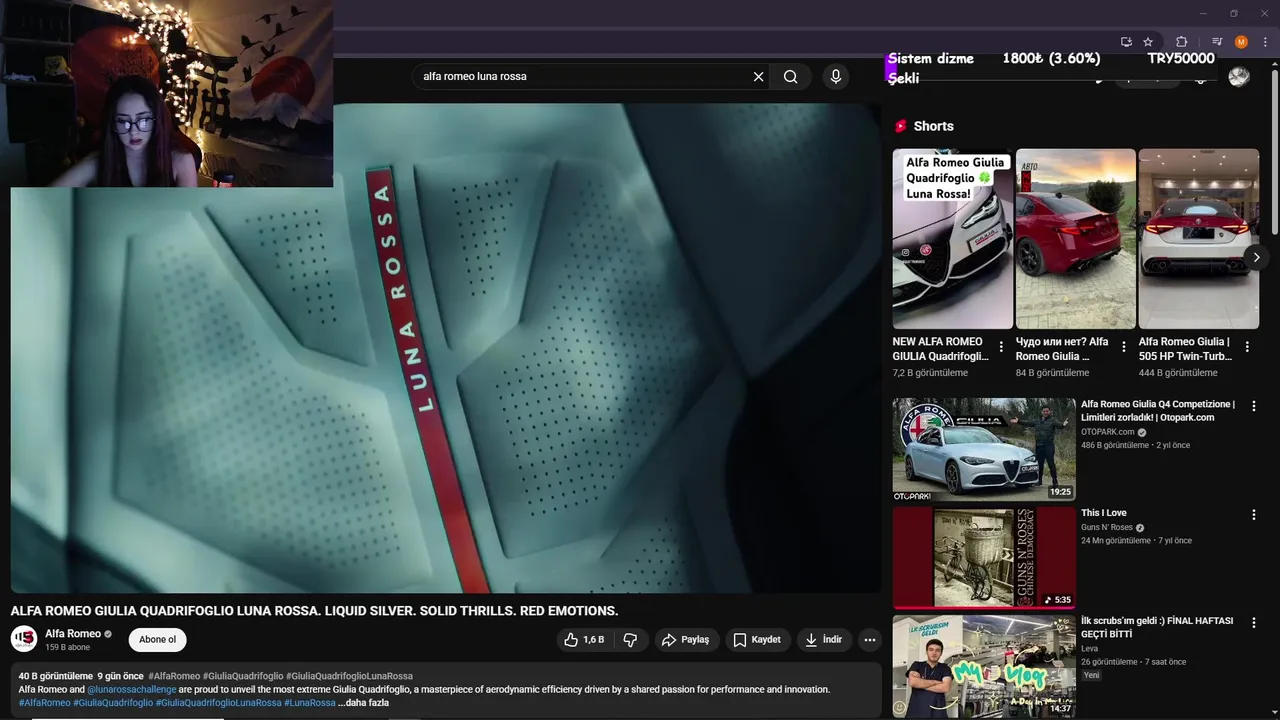The width and height of the screenshot is (1280, 720).
Task: Open İlk scrubs'ım geldi FİNAL HAFTASI title
Action: click(x=1157, y=627)
